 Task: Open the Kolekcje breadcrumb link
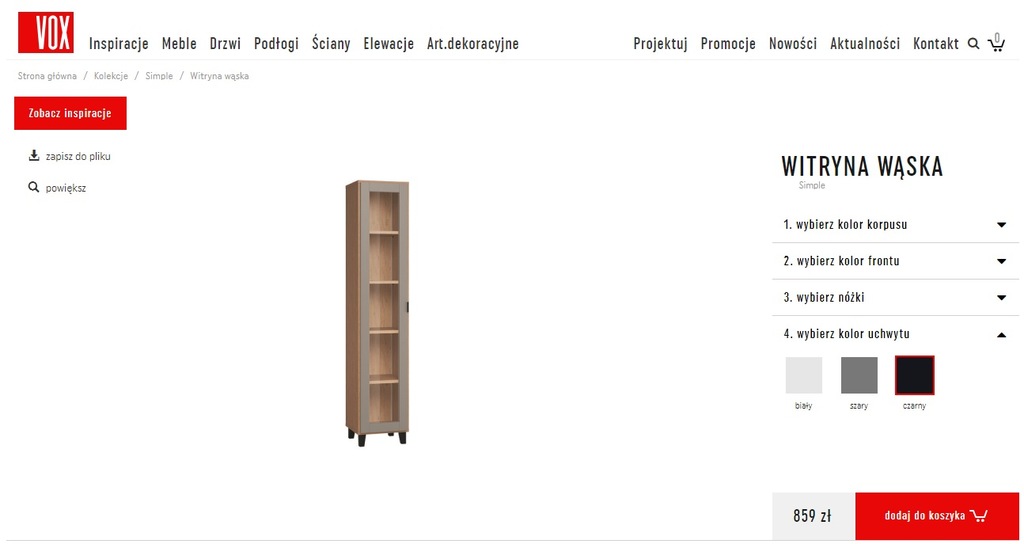click(111, 76)
